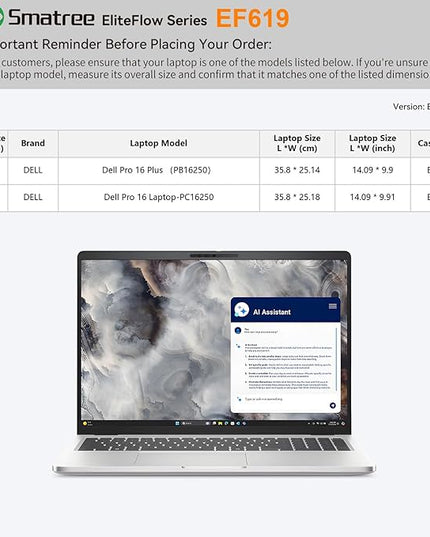
Task: Click DELL brand cell in the PB16250 row
Action: pyautogui.click(x=33, y=170)
